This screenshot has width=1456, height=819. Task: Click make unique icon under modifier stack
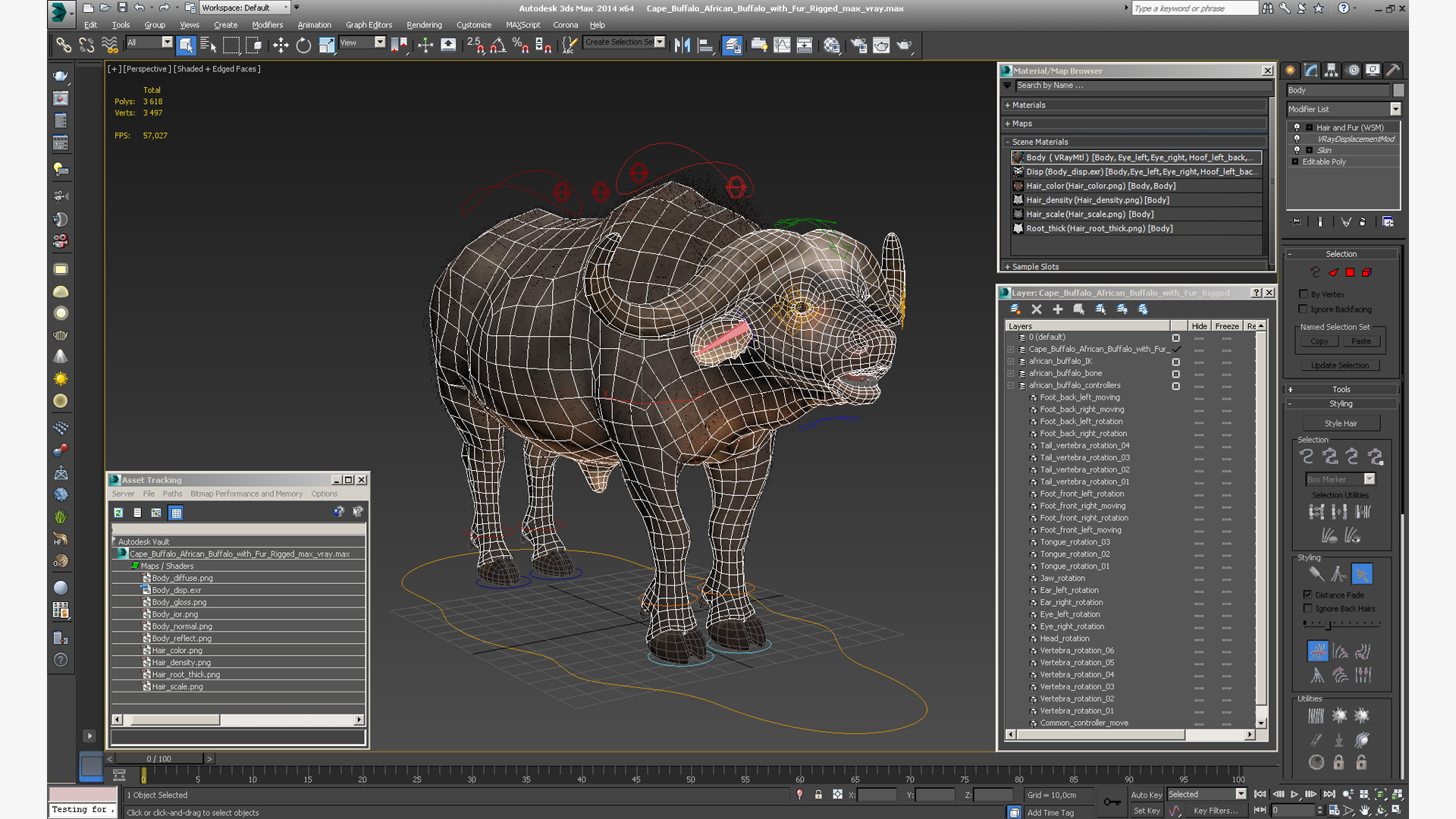[1345, 222]
